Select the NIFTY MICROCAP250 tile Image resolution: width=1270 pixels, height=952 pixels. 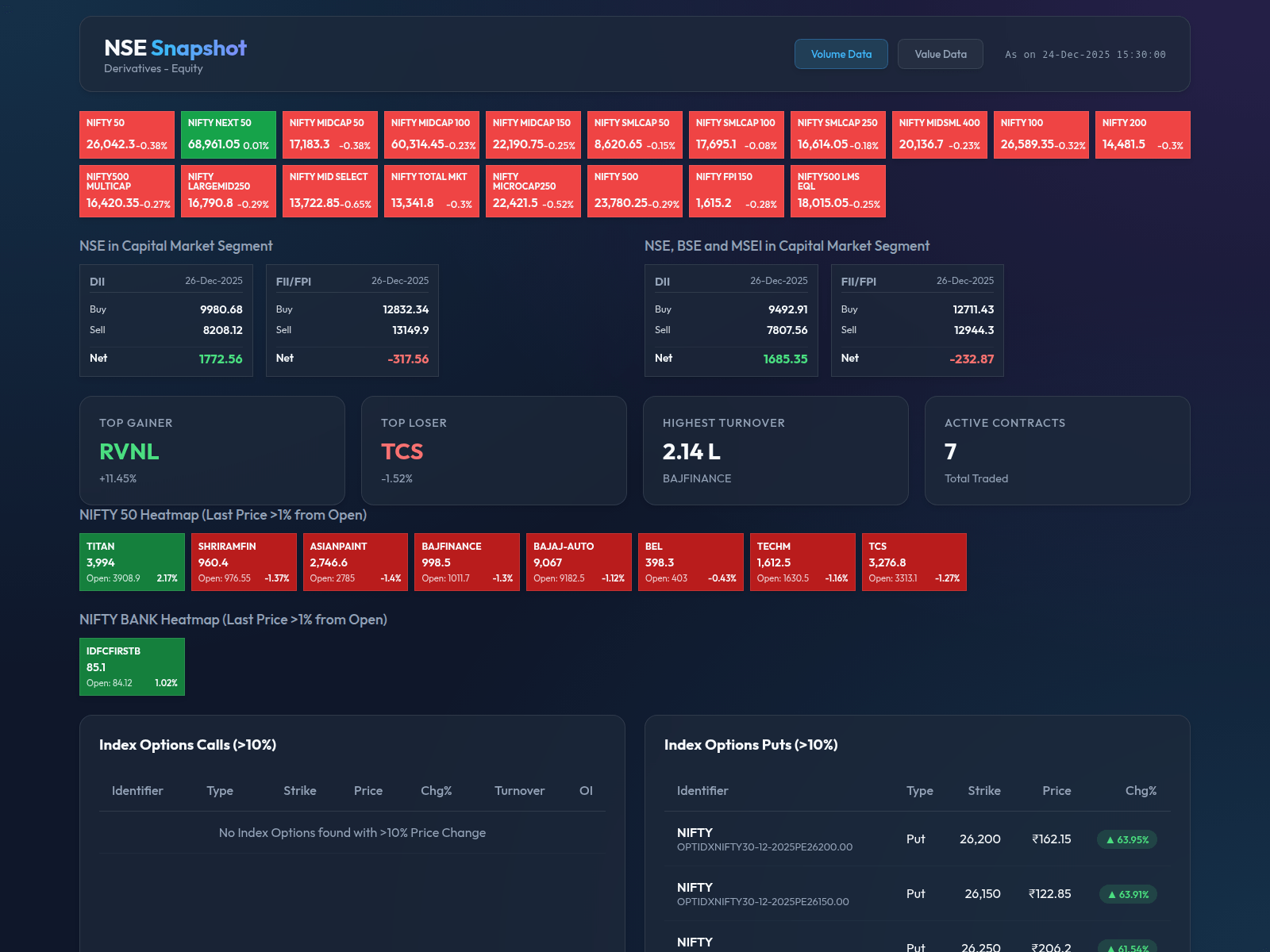coord(533,191)
